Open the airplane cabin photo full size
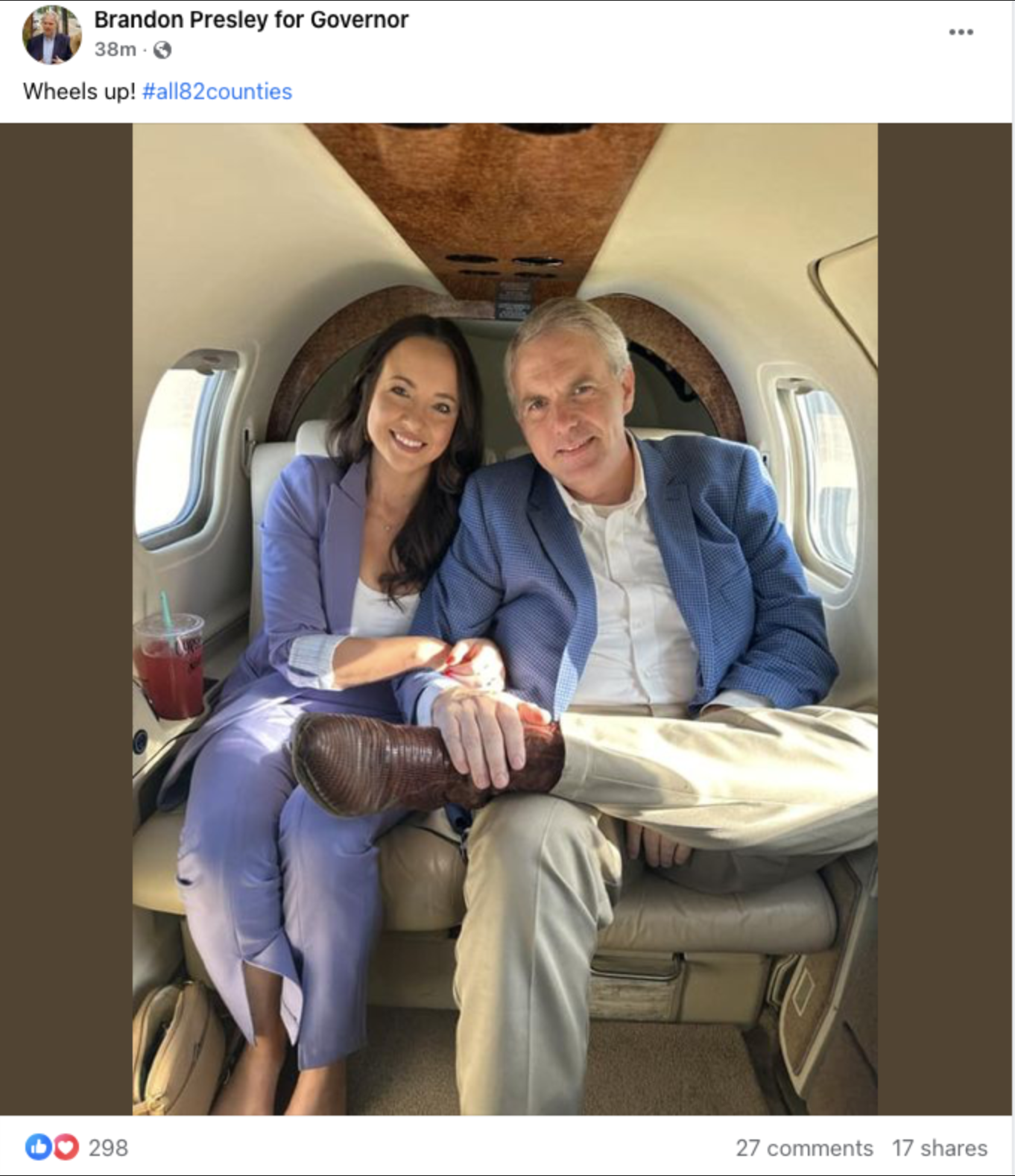The height and width of the screenshot is (1176, 1015). pyautogui.click(x=505, y=619)
